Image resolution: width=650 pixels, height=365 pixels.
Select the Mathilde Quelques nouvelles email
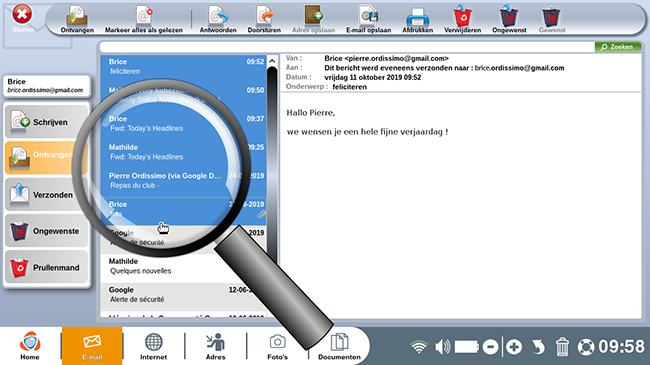pyautogui.click(x=183, y=266)
